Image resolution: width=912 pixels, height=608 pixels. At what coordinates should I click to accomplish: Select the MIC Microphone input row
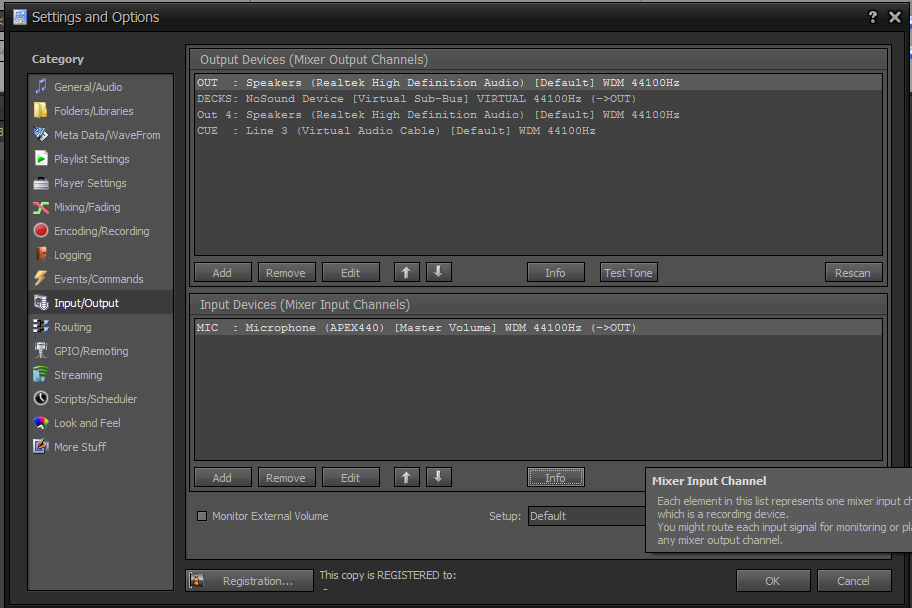[x=400, y=327]
